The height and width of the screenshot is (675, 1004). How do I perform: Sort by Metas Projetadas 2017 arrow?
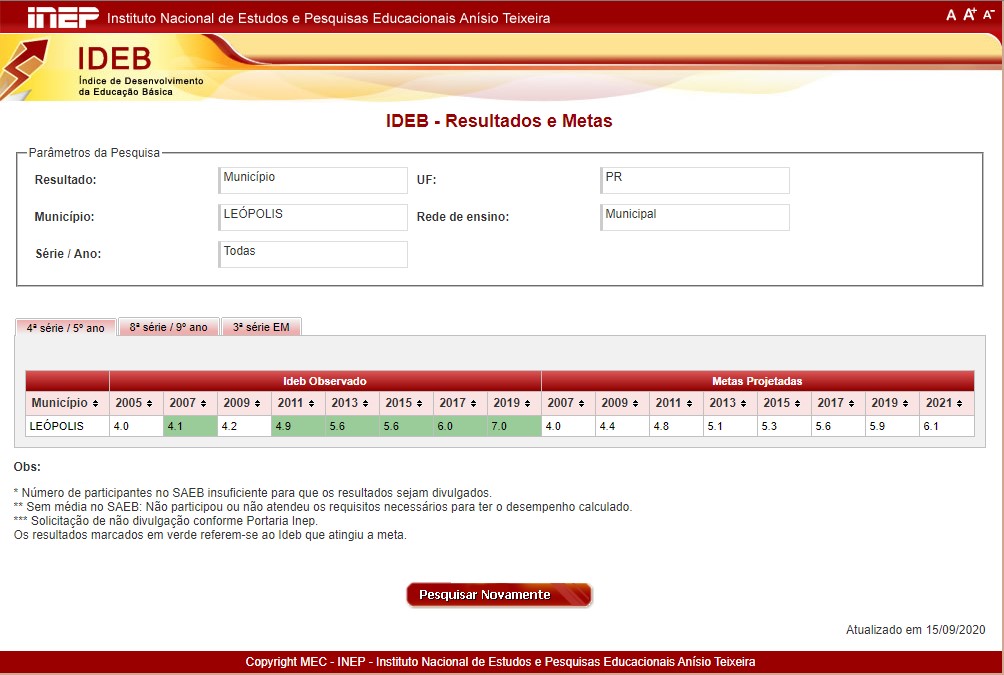[851, 403]
